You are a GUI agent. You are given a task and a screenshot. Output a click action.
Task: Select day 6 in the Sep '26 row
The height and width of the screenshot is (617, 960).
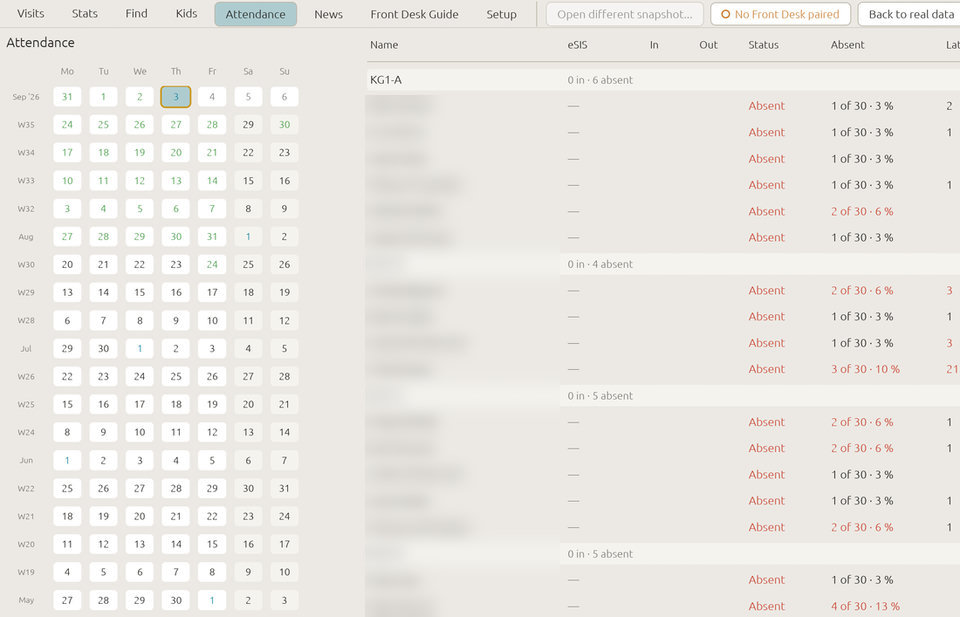click(284, 97)
